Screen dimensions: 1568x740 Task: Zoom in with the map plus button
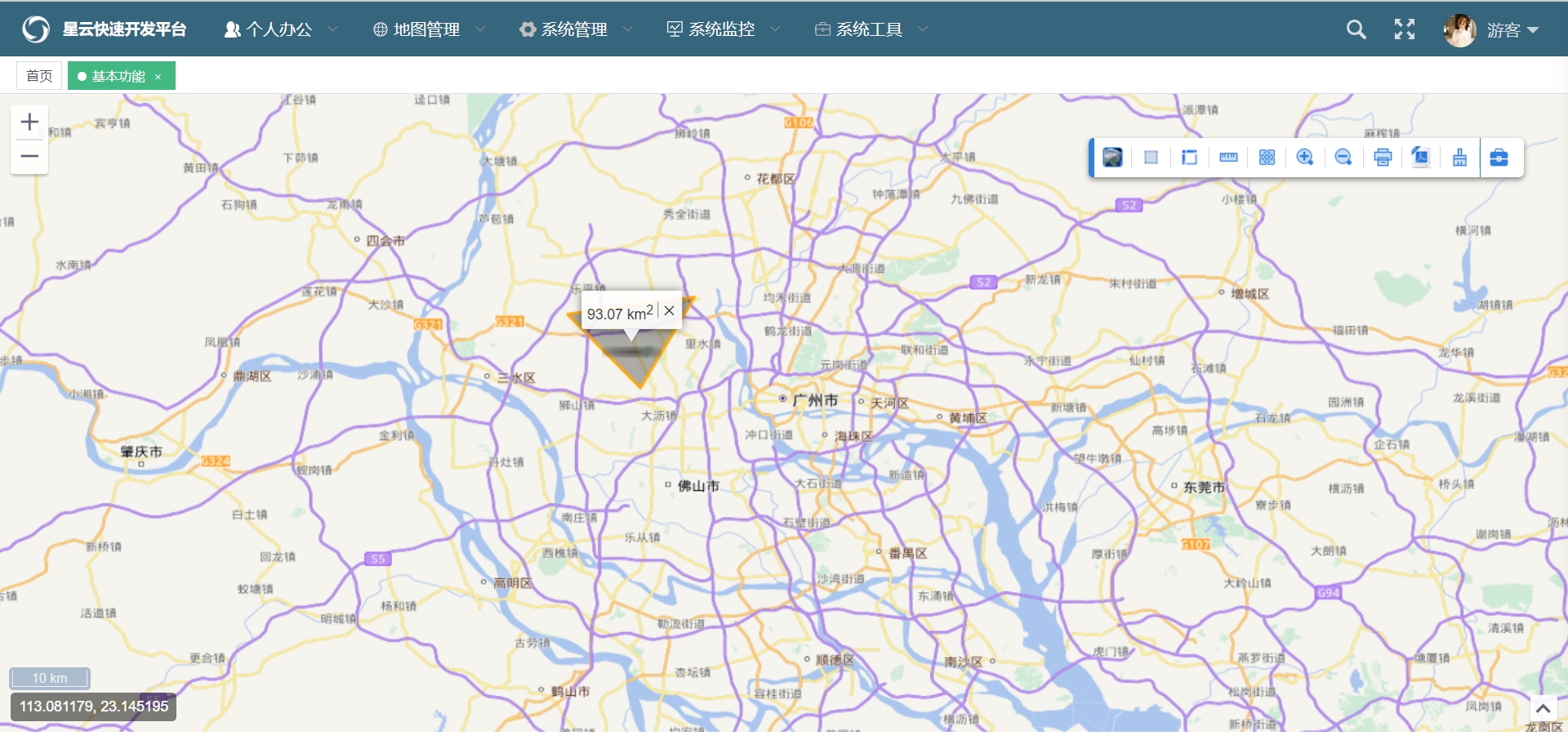29,123
